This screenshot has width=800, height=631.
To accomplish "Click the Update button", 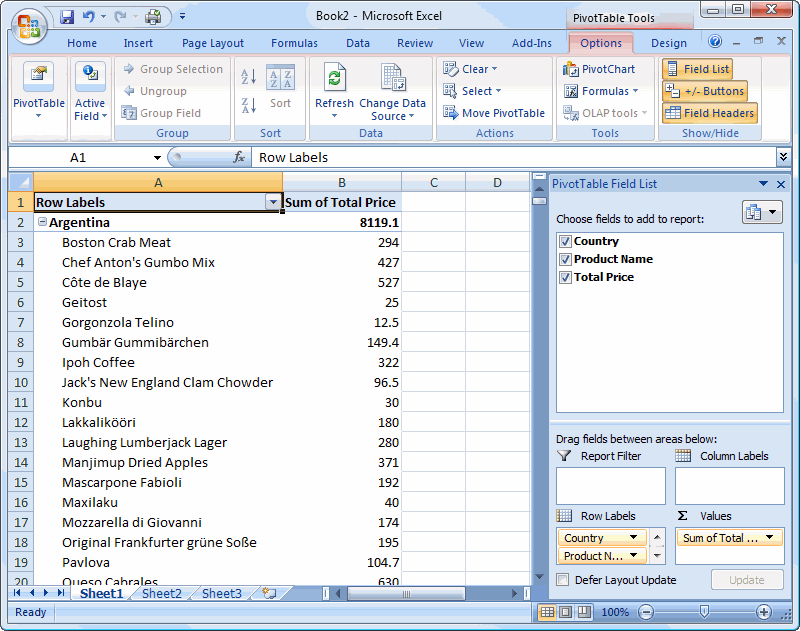I will (746, 579).
